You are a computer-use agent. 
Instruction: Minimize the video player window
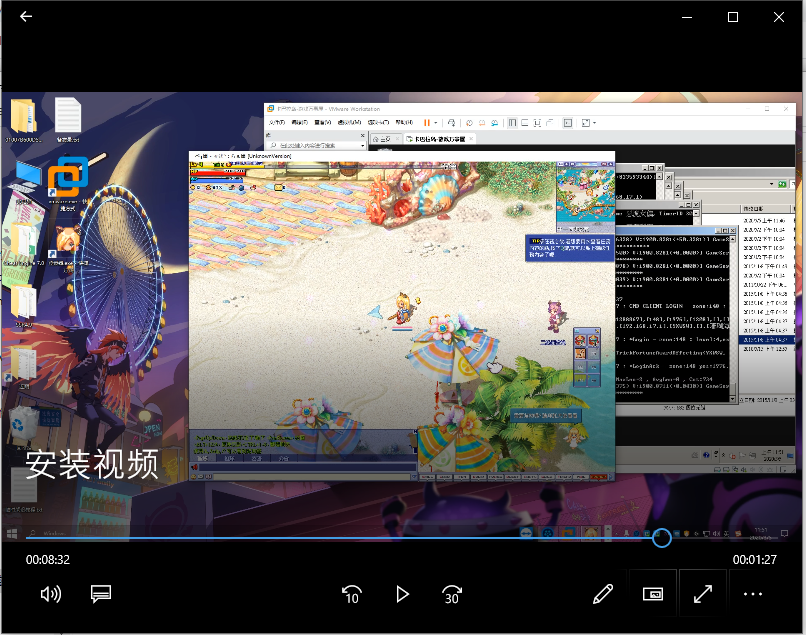(686, 17)
